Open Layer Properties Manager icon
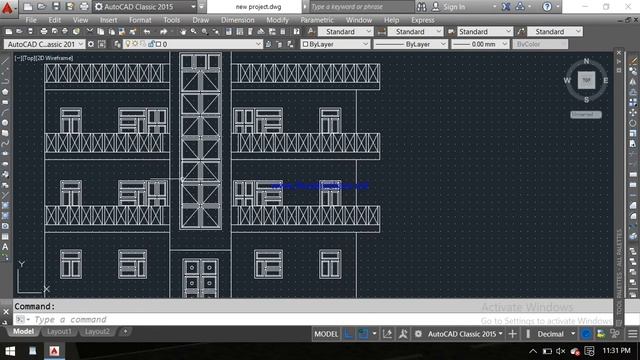The image size is (640, 360). 117,44
